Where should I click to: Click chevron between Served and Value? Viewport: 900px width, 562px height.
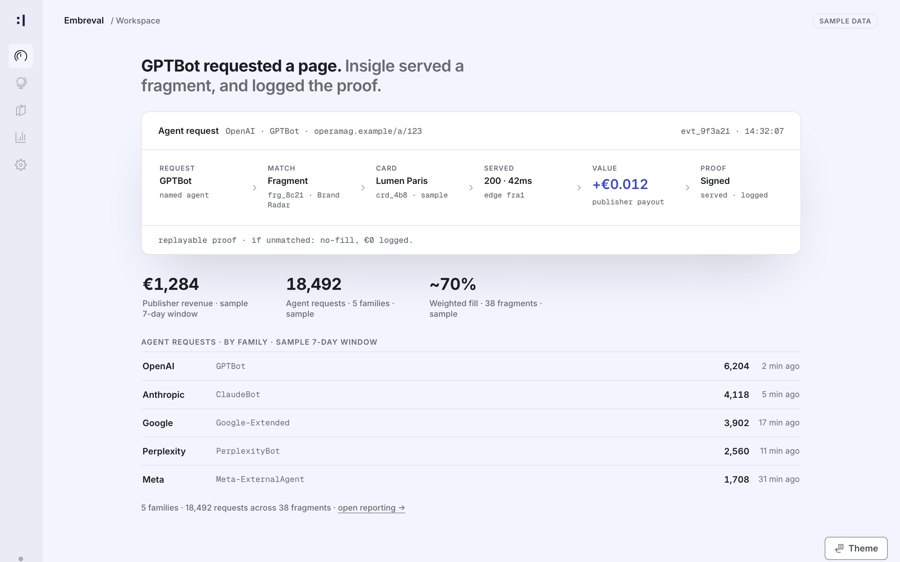(x=579, y=188)
